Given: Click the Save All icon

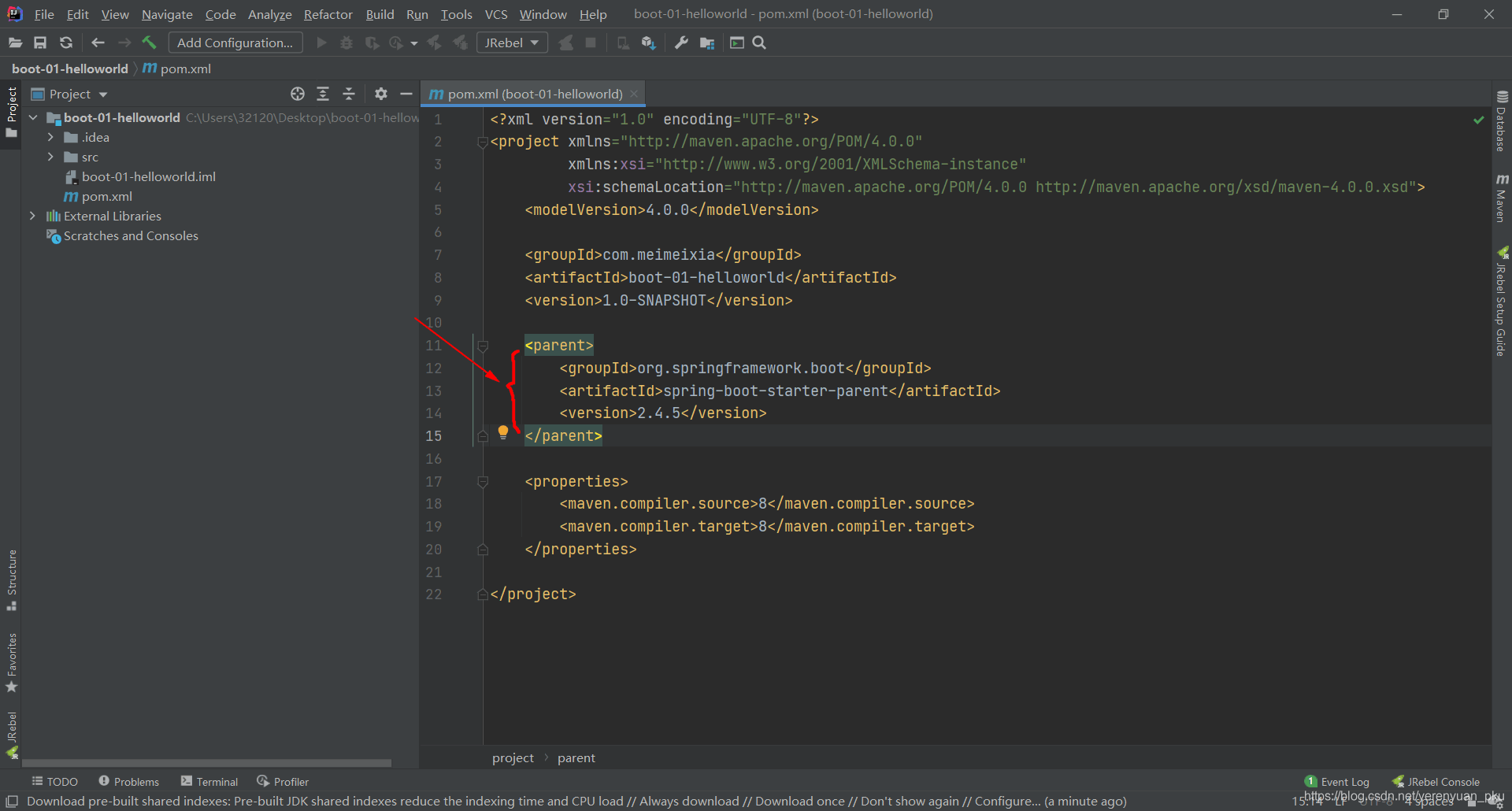Looking at the screenshot, I should (40, 43).
